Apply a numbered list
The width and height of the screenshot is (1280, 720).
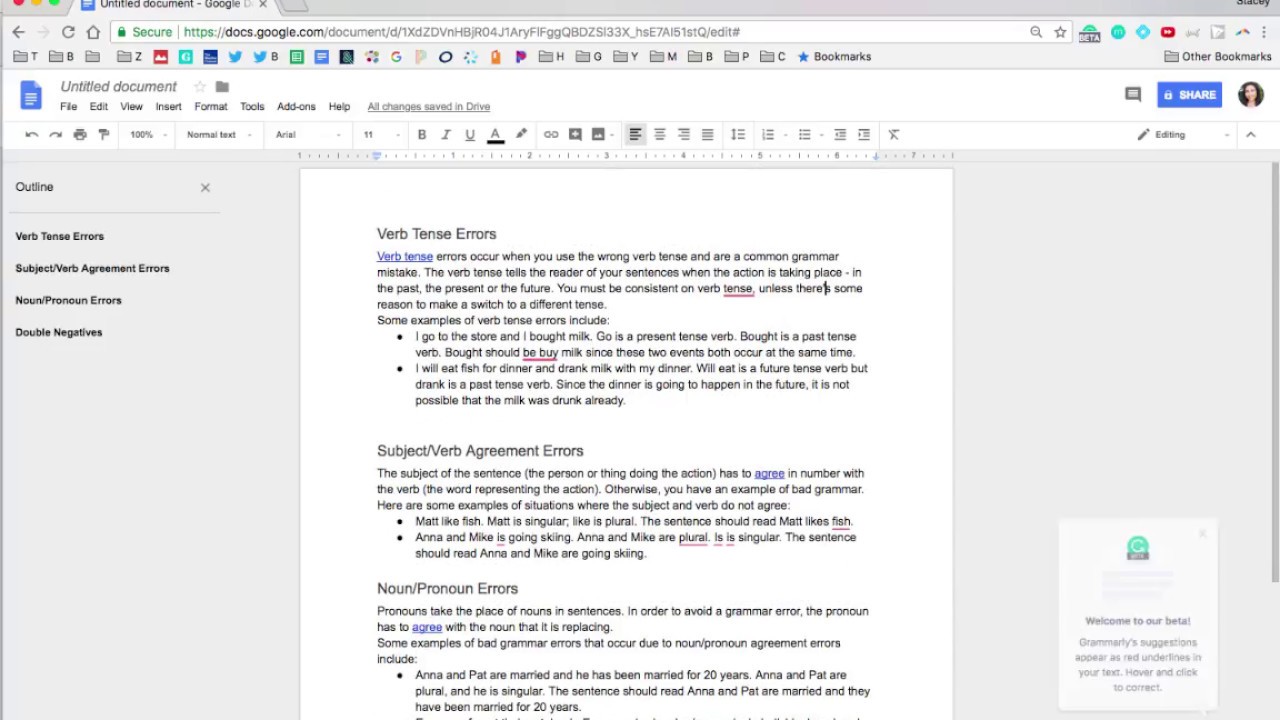(768, 135)
